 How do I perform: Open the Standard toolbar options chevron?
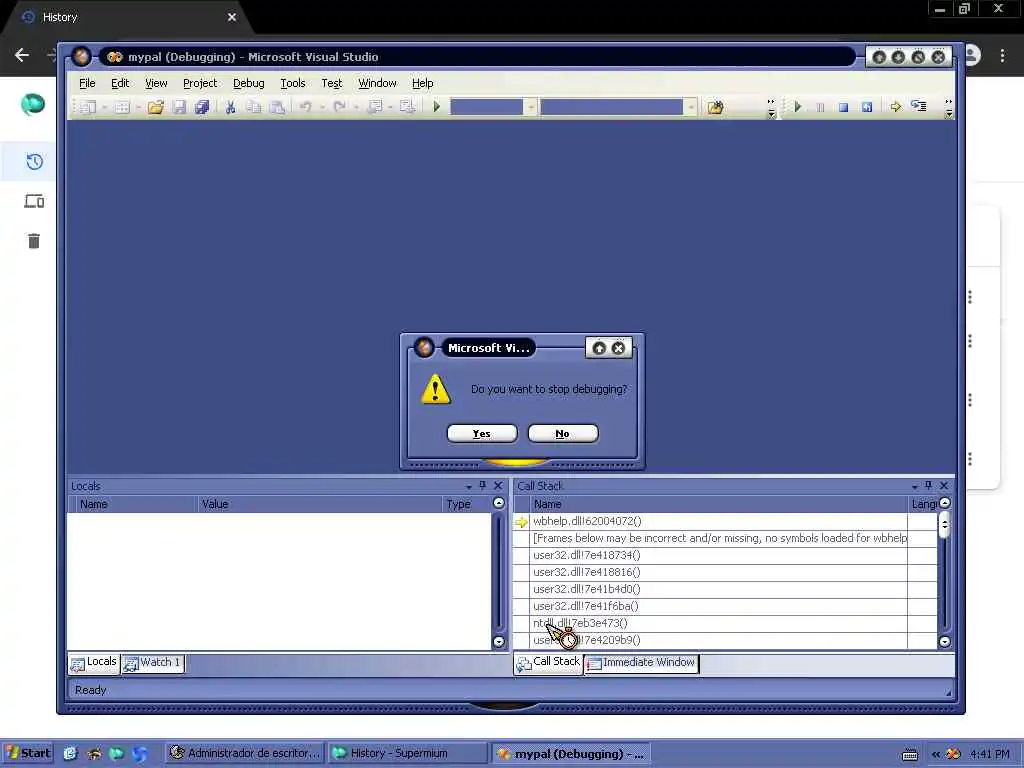(x=771, y=108)
